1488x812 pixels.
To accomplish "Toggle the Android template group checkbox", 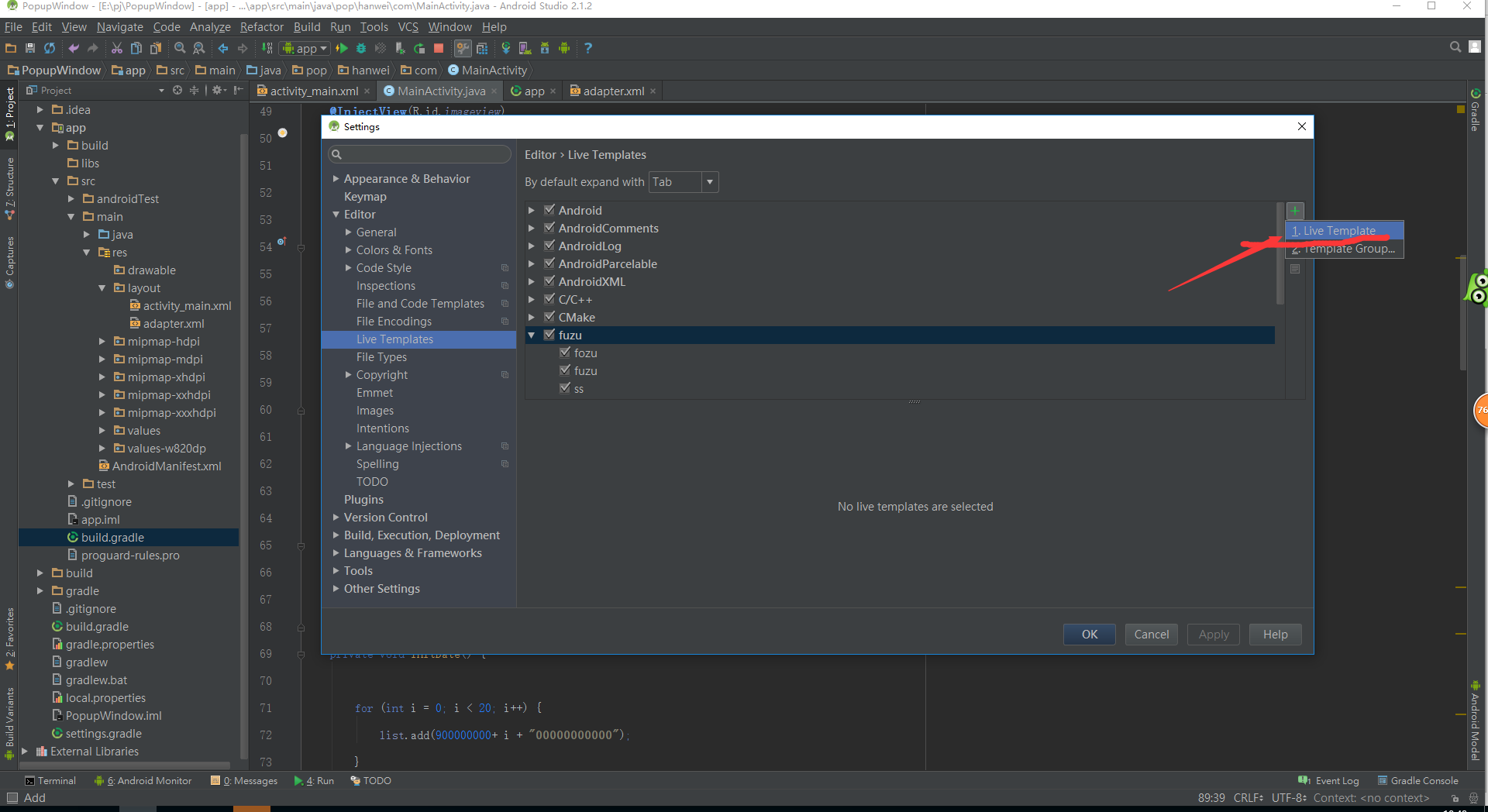I will 549,210.
